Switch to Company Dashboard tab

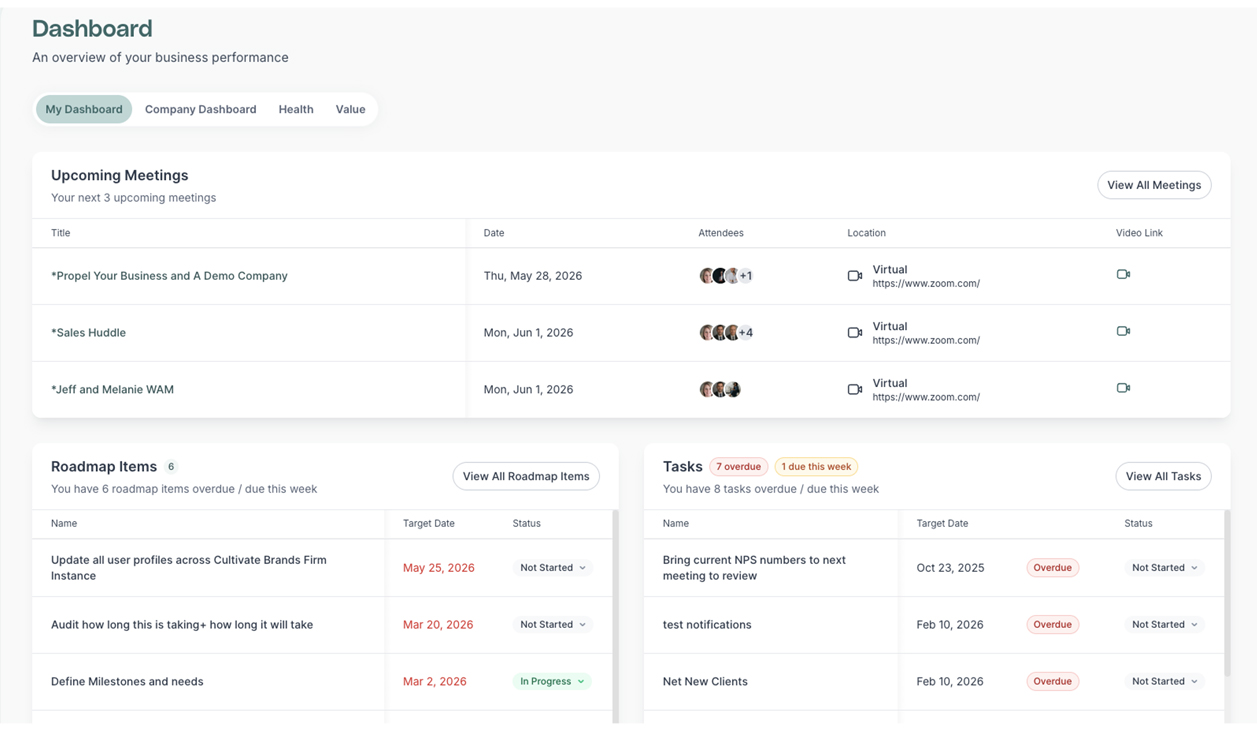pyautogui.click(x=200, y=109)
